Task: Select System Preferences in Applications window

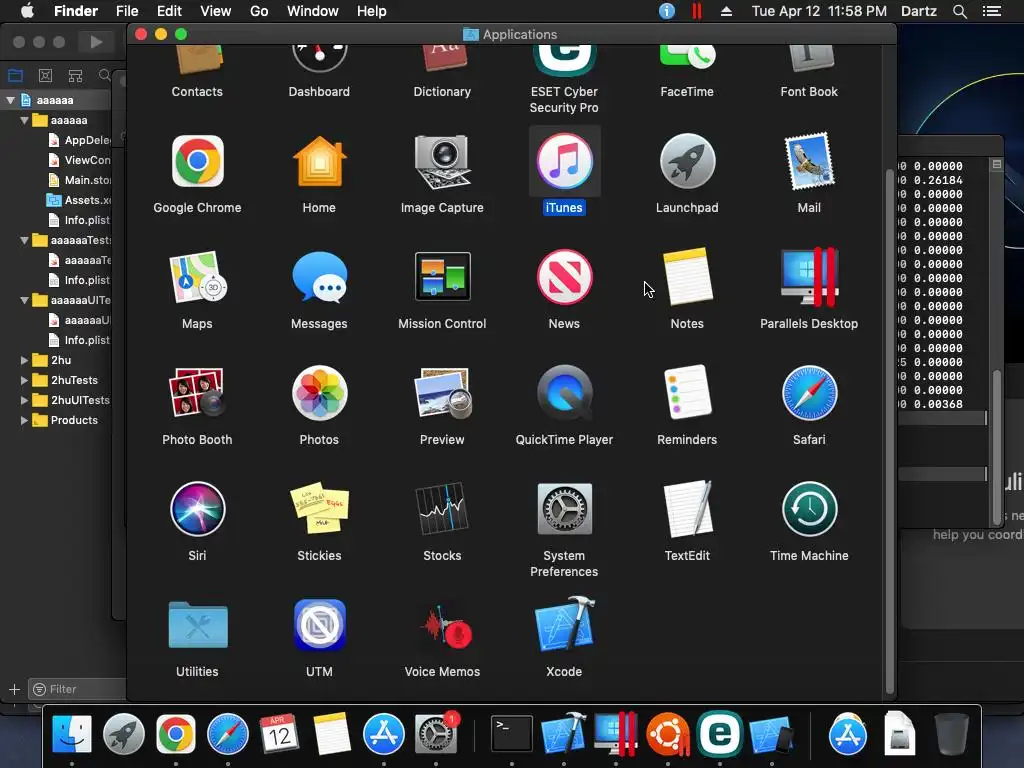Action: (564, 509)
